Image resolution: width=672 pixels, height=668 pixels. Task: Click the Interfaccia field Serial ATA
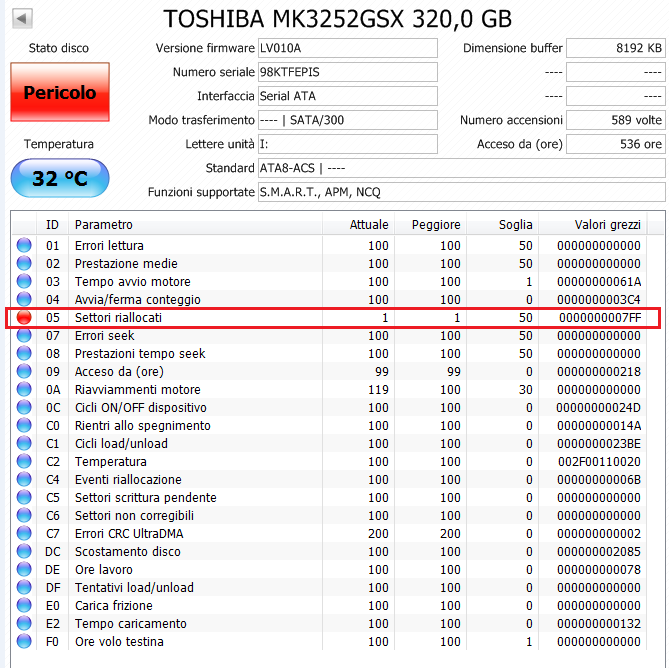point(348,96)
